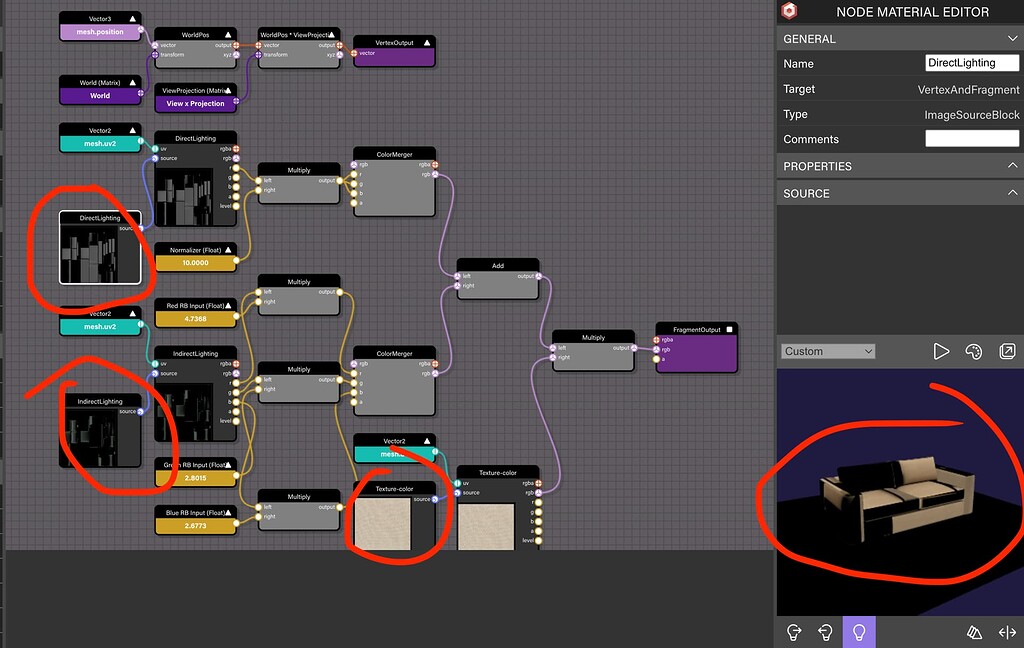The width and height of the screenshot is (1024, 648).
Task: Click the Target VertexAndFragment value
Action: [968, 89]
